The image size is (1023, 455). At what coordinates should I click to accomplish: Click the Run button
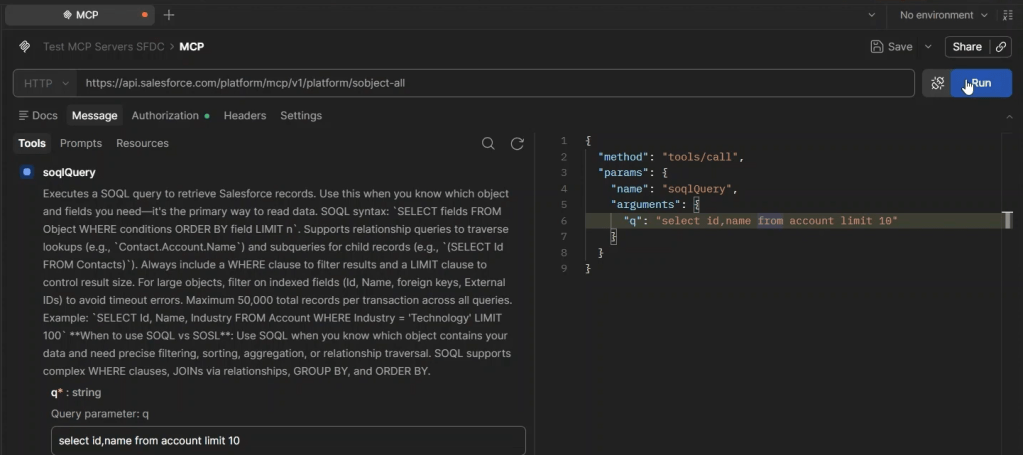click(x=981, y=83)
